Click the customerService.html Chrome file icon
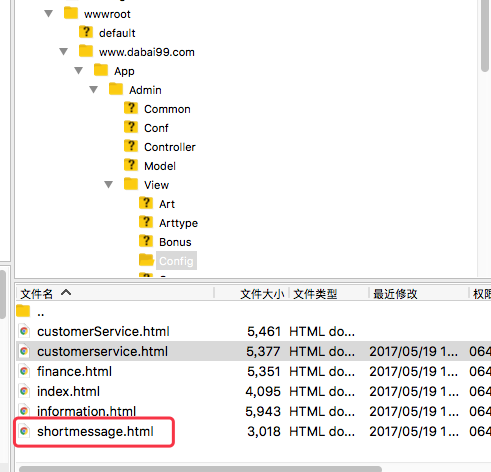 [24, 331]
